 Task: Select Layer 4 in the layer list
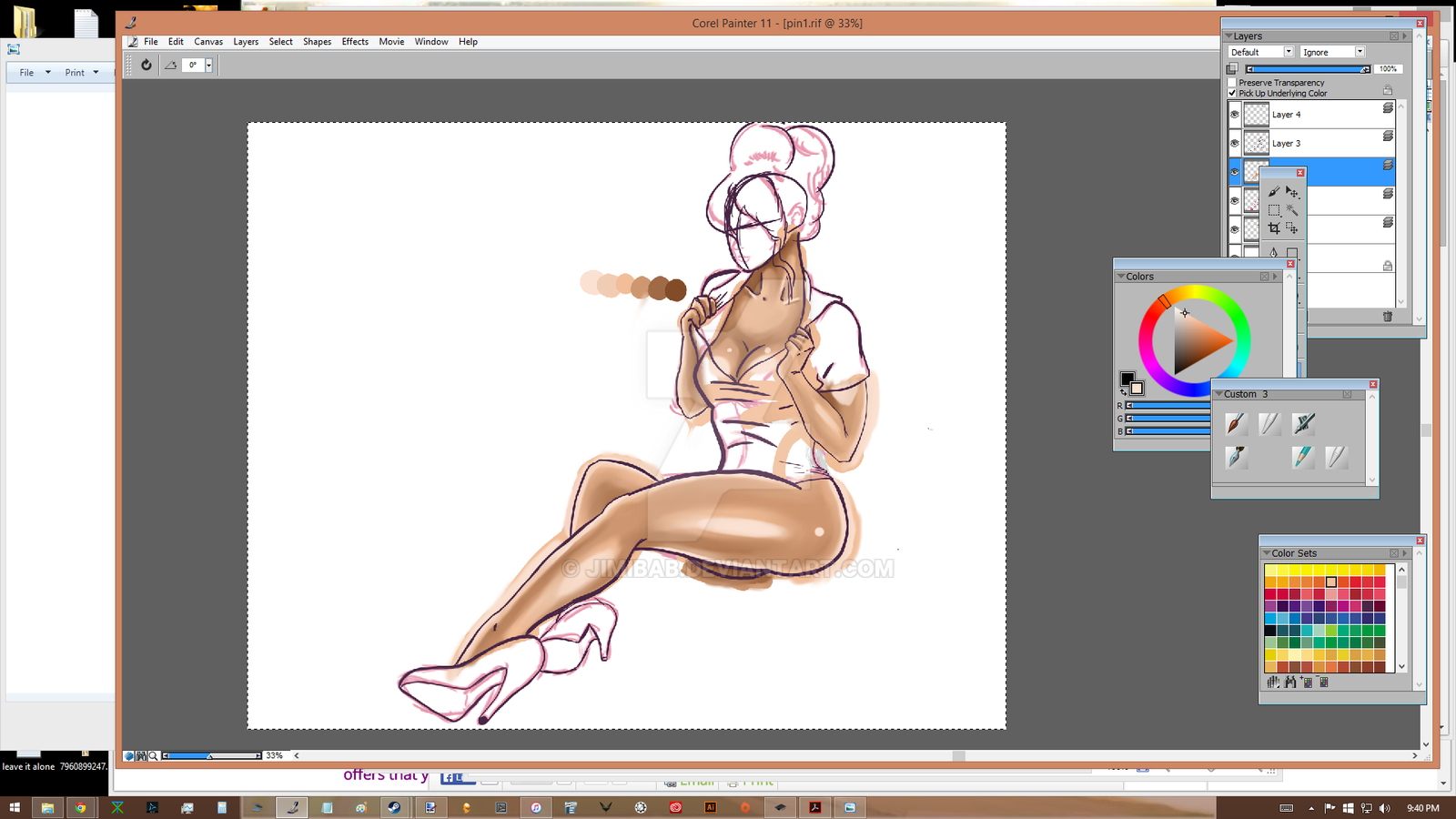click(1311, 115)
